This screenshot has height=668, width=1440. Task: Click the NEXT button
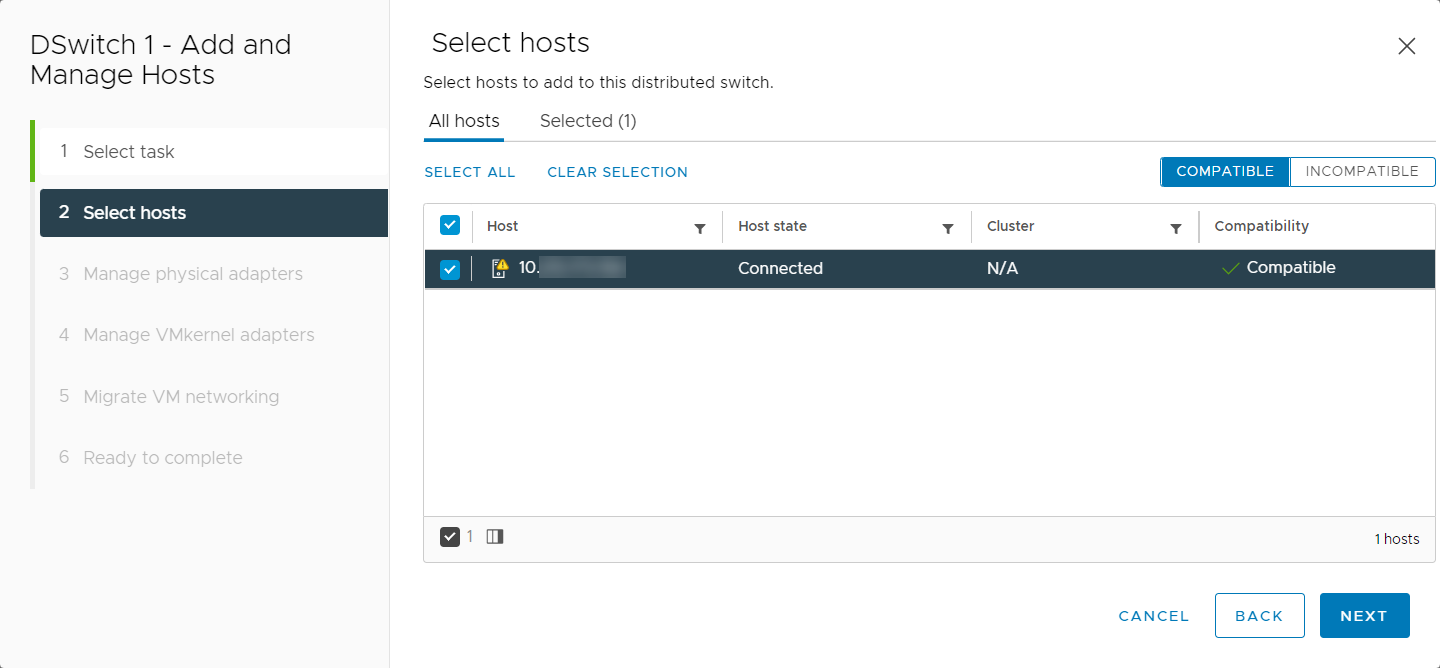point(1364,616)
